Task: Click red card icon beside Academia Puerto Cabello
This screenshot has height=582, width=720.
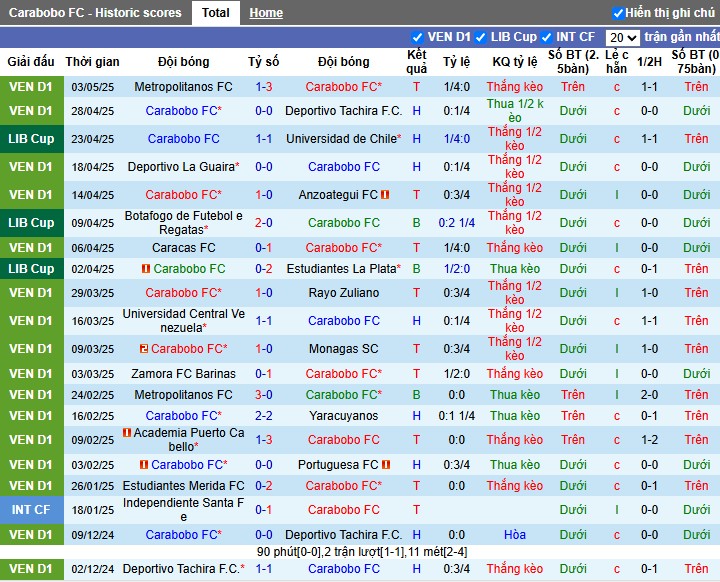Action: pyautogui.click(x=127, y=433)
